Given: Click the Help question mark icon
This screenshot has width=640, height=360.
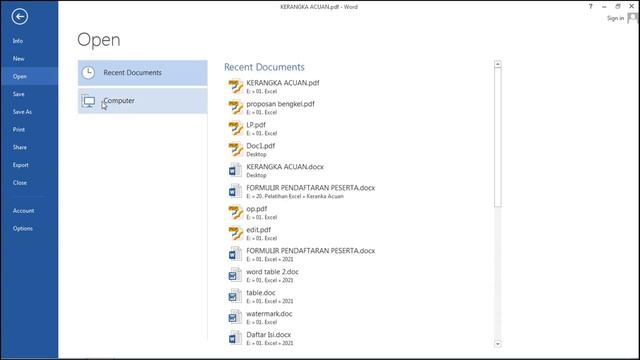Looking at the screenshot, I should (x=591, y=6).
